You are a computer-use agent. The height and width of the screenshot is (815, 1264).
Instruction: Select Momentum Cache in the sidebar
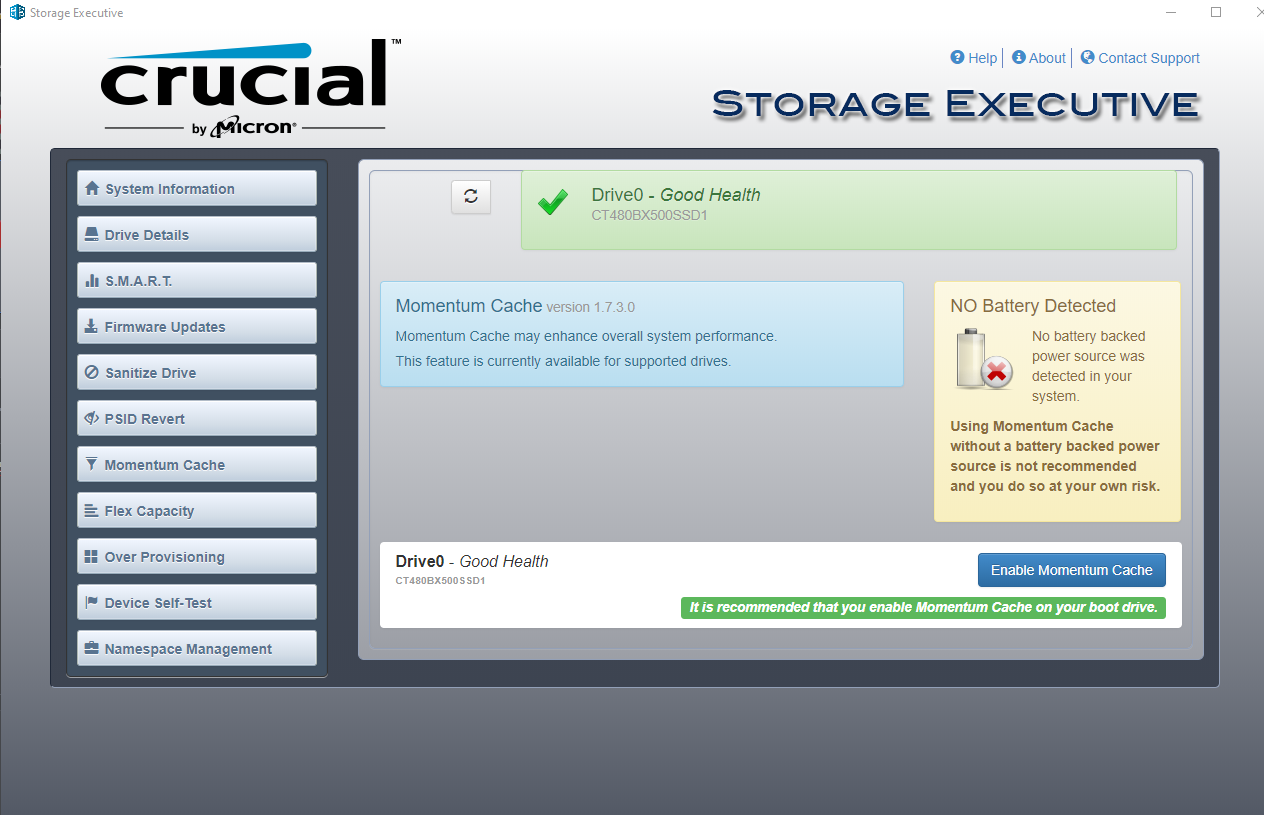pyautogui.click(x=197, y=464)
